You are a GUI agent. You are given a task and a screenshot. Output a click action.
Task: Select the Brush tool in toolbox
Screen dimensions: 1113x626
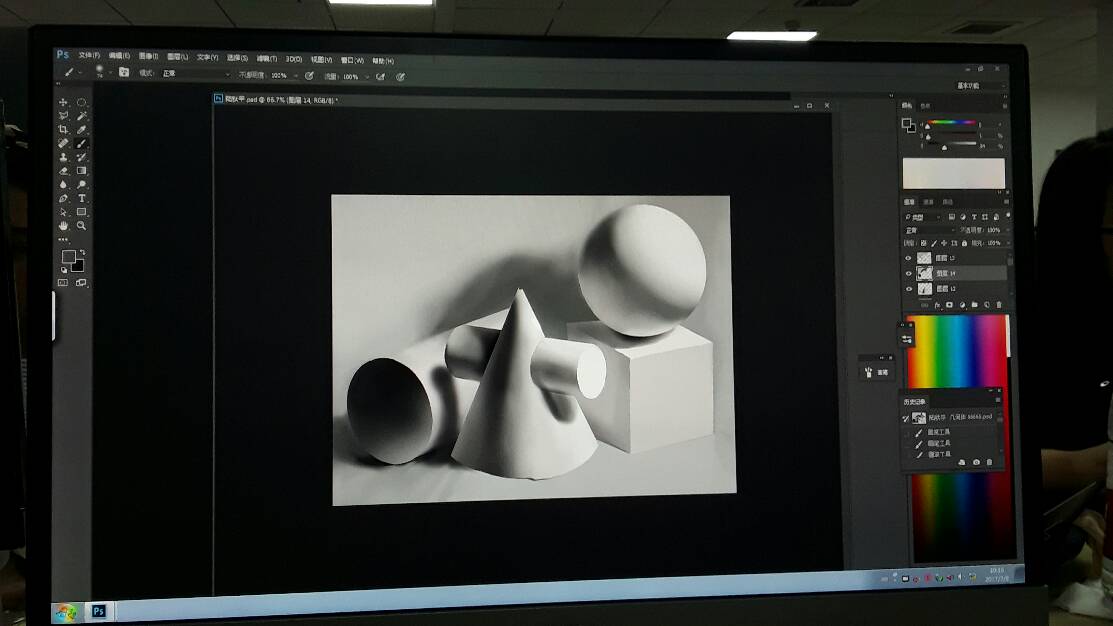click(x=82, y=143)
